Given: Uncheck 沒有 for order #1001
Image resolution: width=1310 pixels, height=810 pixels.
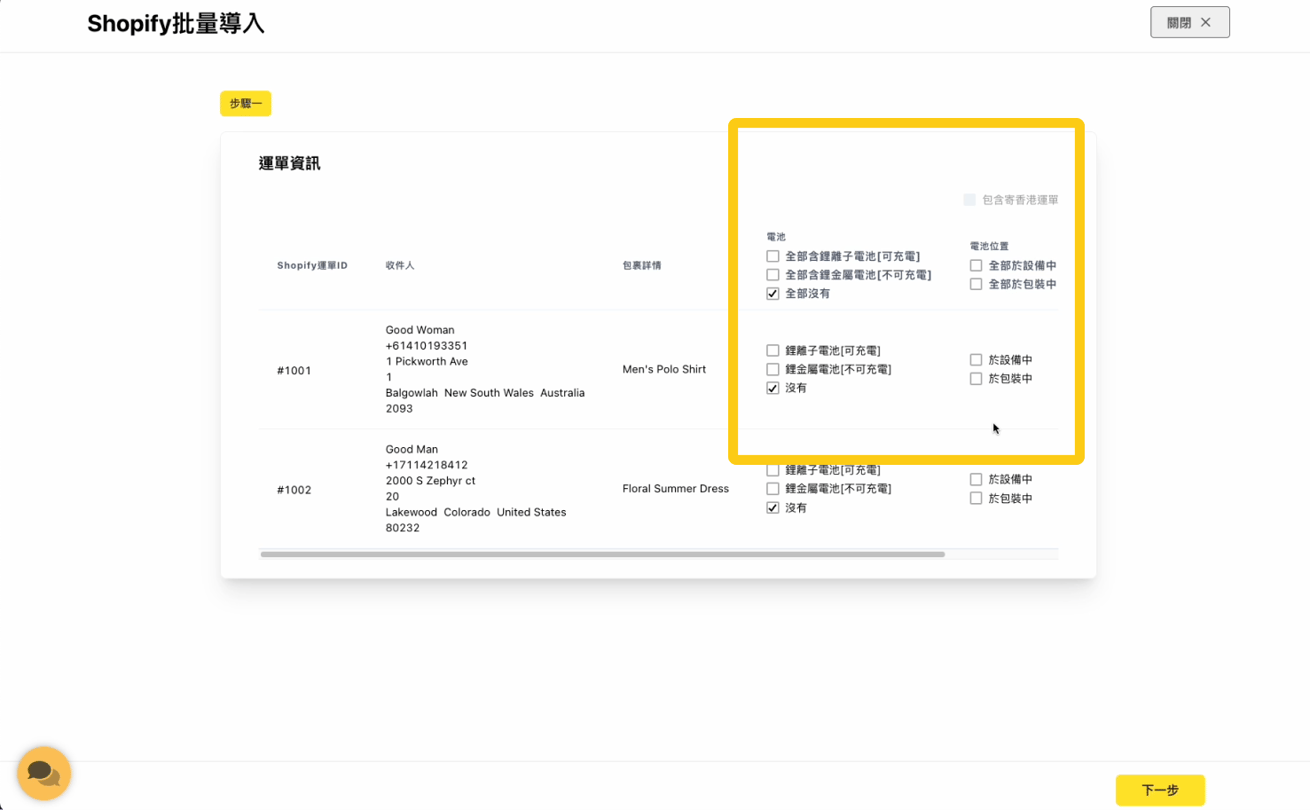Looking at the screenshot, I should pyautogui.click(x=773, y=388).
